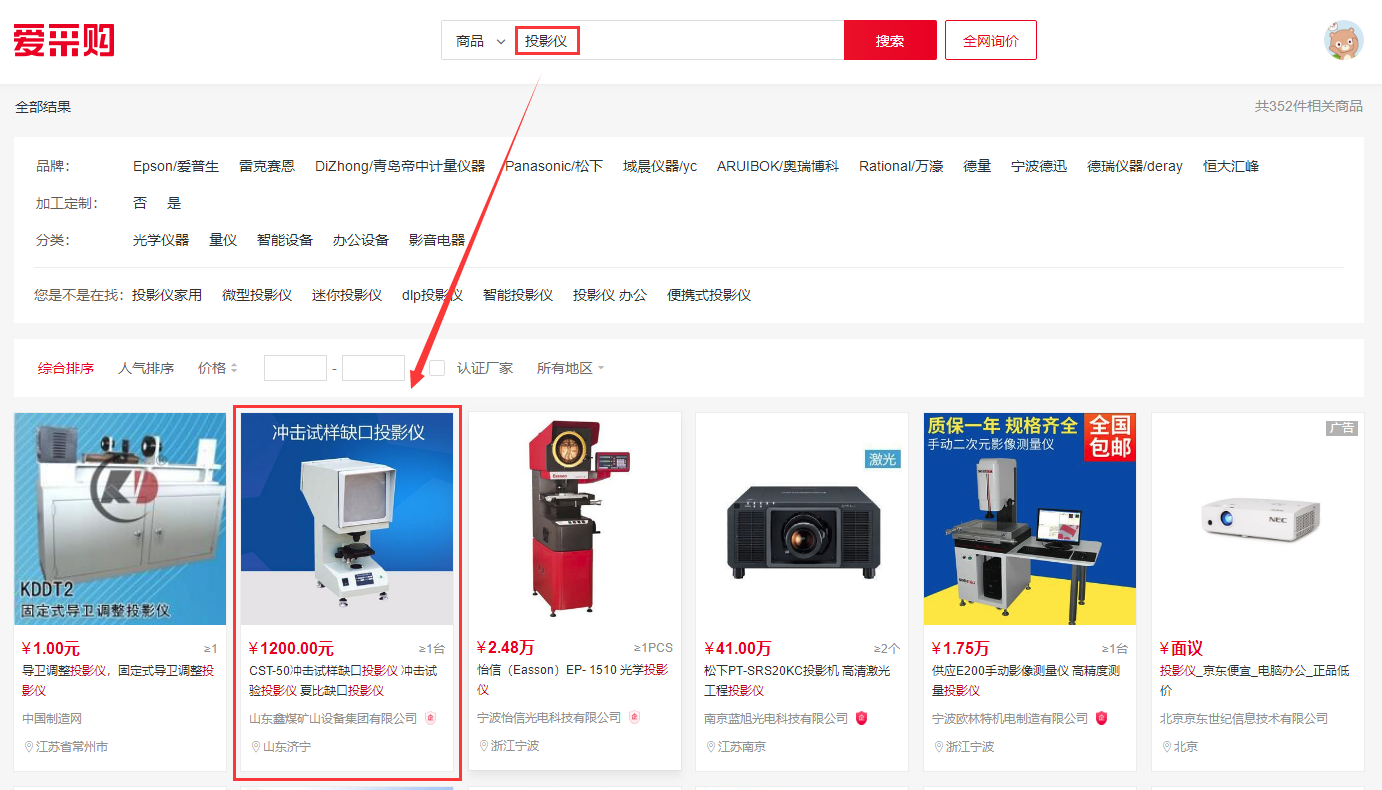Viewport: 1382px width, 790px height.
Task: Click badge icon after 宁波怡信光电科技有限公司
Action: pyautogui.click(x=634, y=717)
